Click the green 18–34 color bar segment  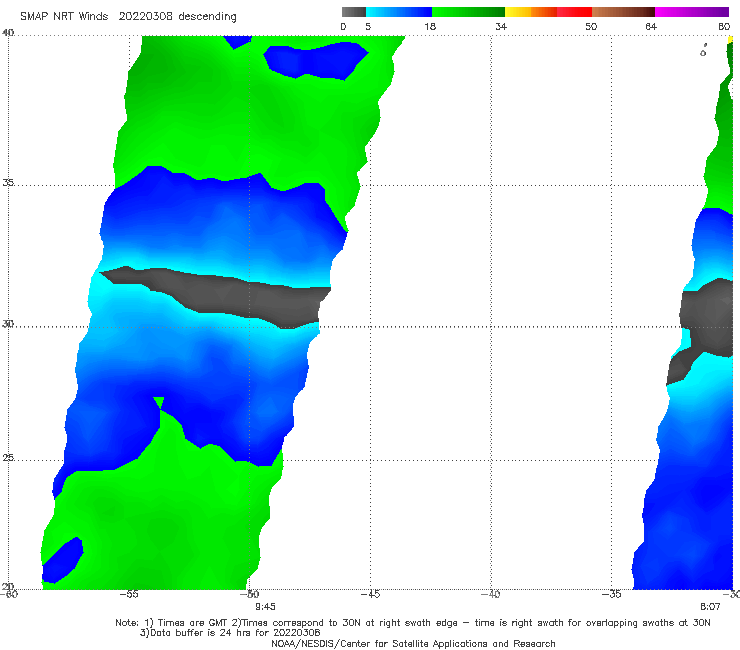[x=468, y=12]
